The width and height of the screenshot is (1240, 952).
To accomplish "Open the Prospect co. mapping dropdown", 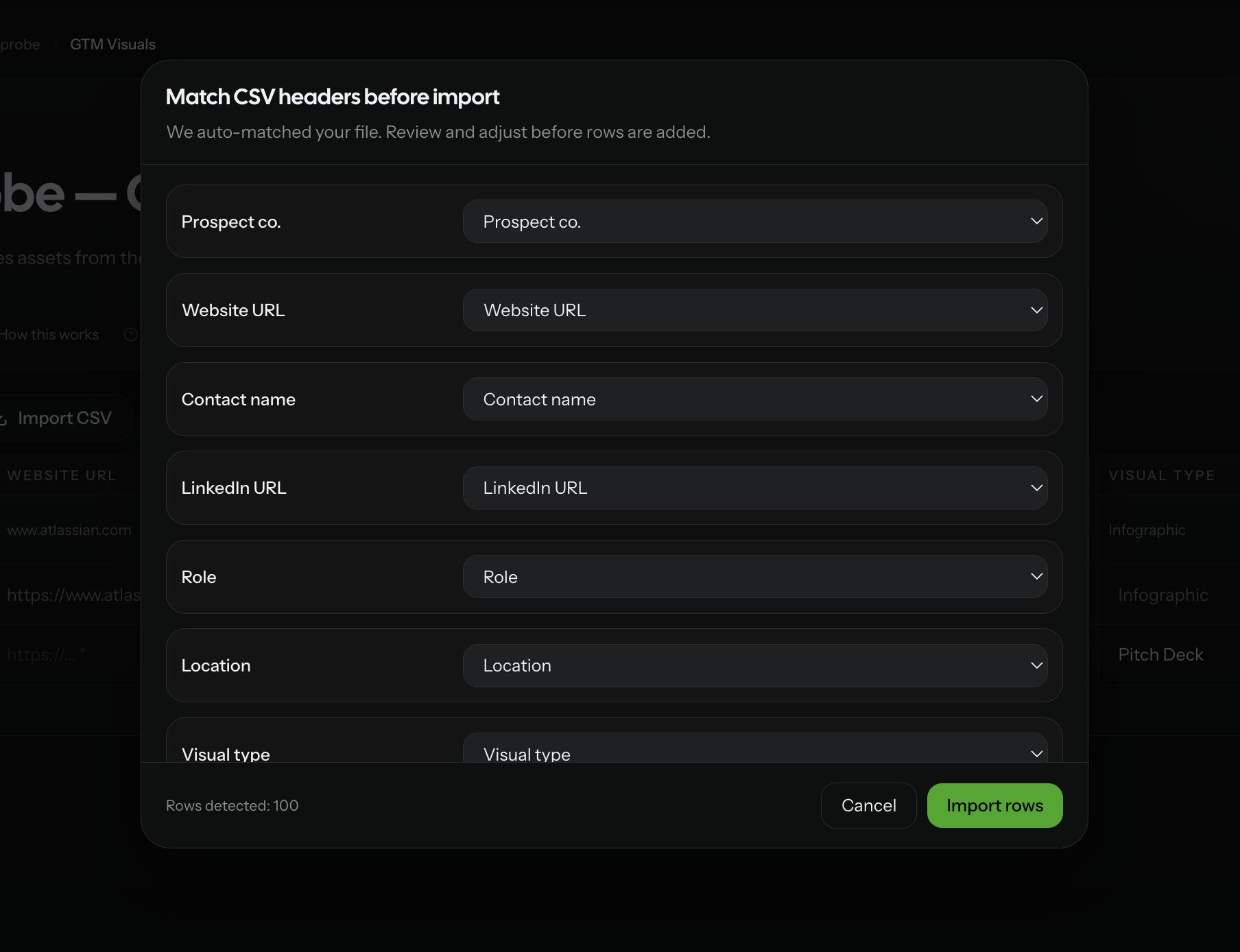I will (755, 222).
